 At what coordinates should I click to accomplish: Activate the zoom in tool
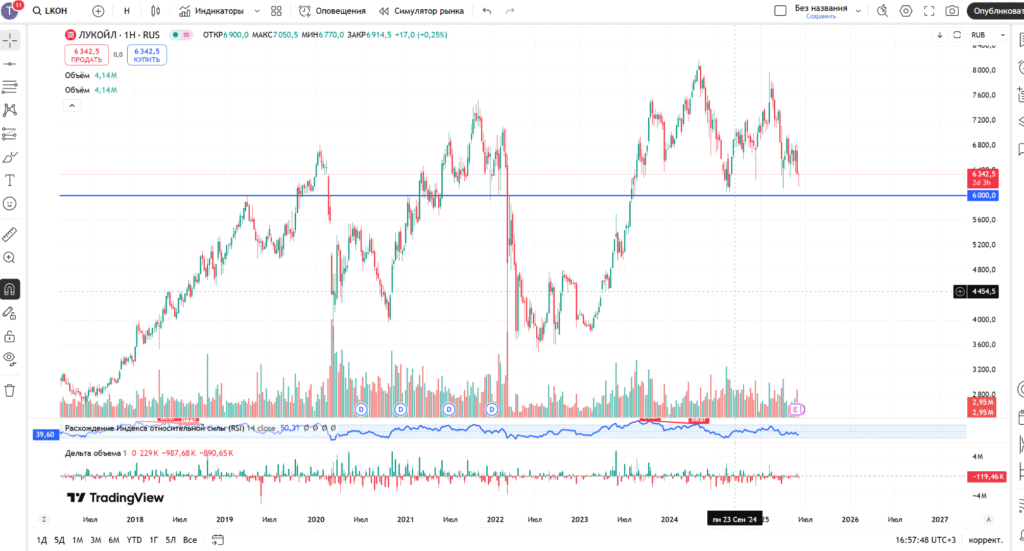[x=10, y=258]
